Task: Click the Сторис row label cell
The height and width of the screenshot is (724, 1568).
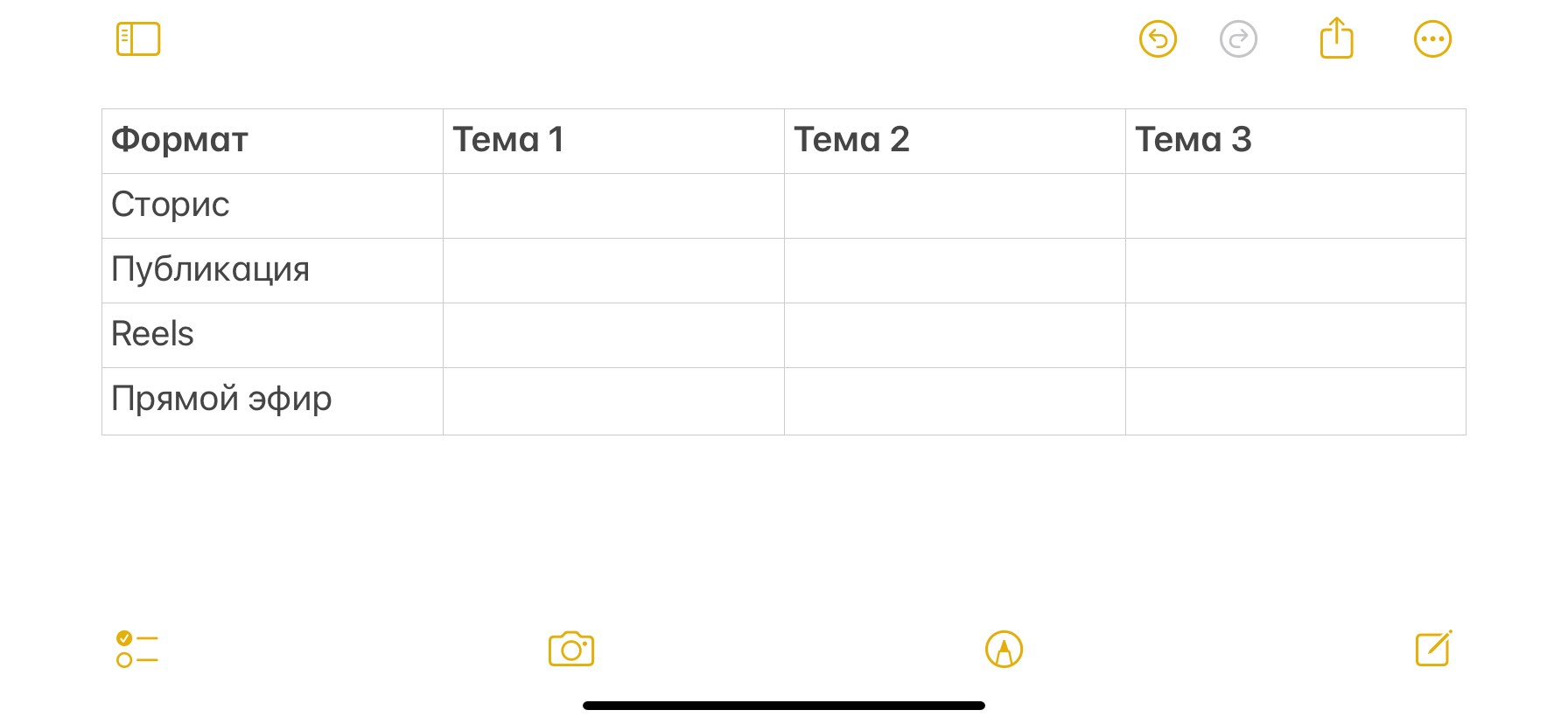Action: click(x=272, y=205)
